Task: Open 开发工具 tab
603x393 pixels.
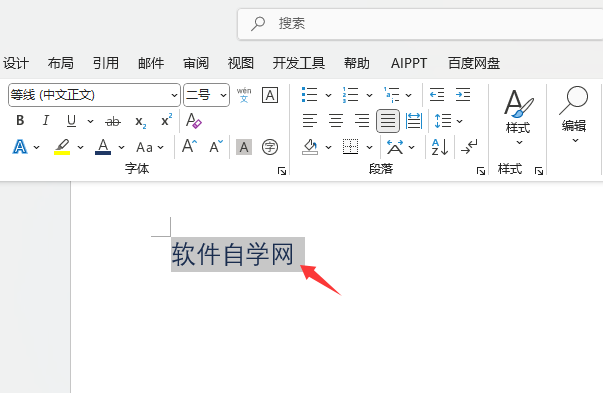Action: tap(299, 63)
